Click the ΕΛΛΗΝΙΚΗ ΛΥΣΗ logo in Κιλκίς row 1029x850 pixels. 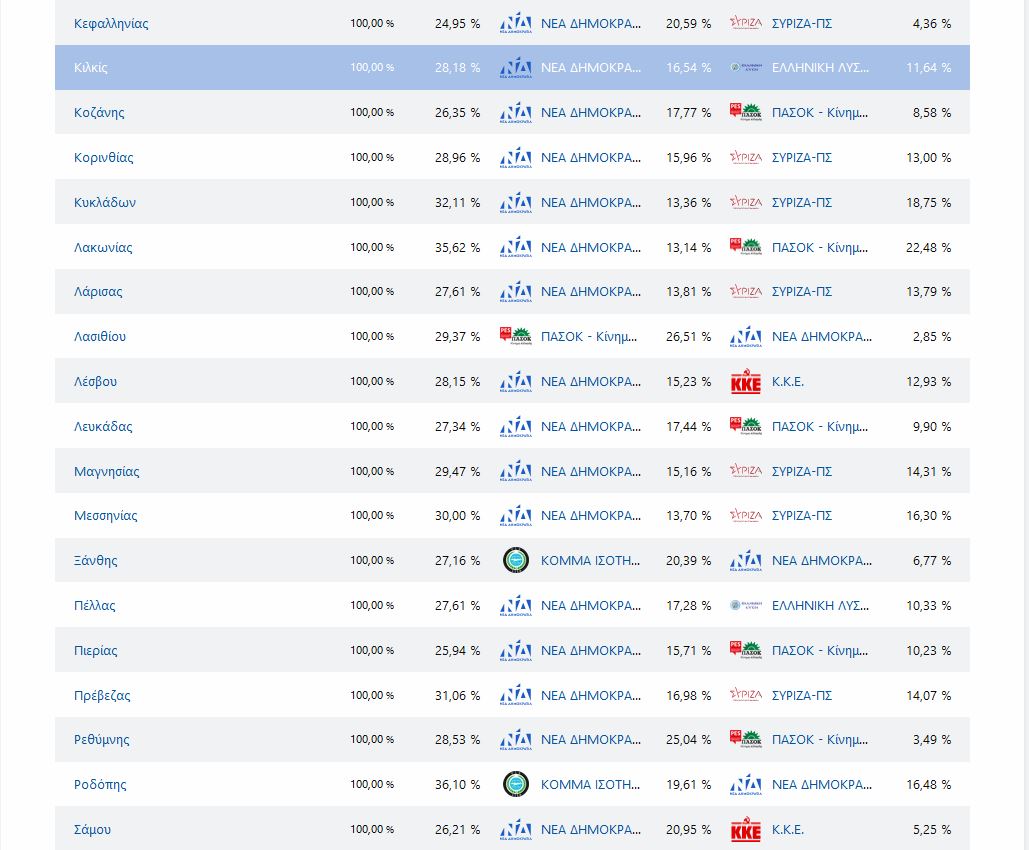pos(745,68)
